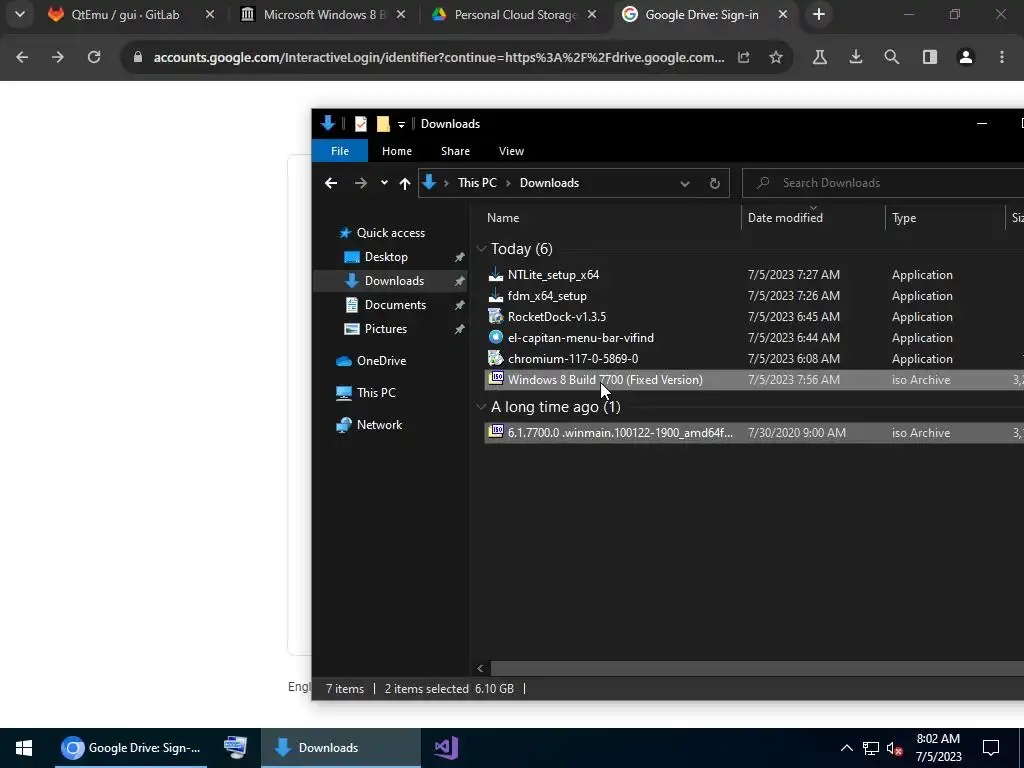Show hidden system tray icons

(x=846, y=748)
